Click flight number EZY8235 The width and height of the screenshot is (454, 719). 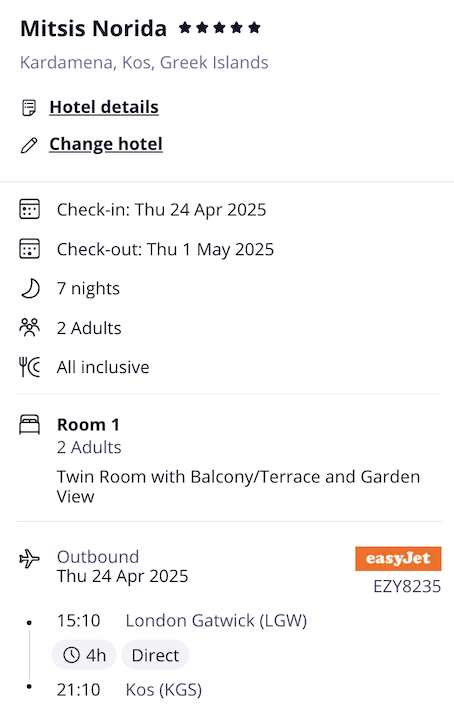[407, 586]
